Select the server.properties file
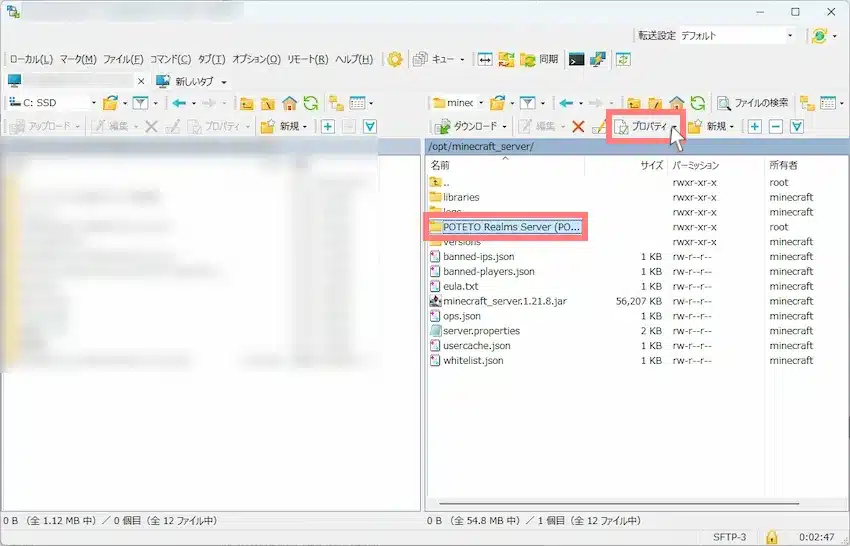 (x=481, y=331)
